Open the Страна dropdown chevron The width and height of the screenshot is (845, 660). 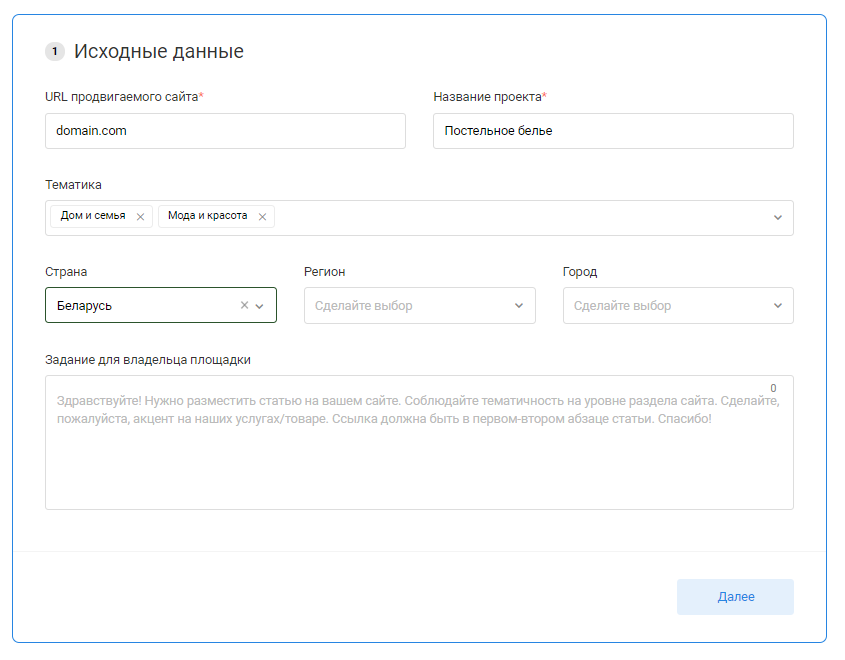tap(260, 306)
